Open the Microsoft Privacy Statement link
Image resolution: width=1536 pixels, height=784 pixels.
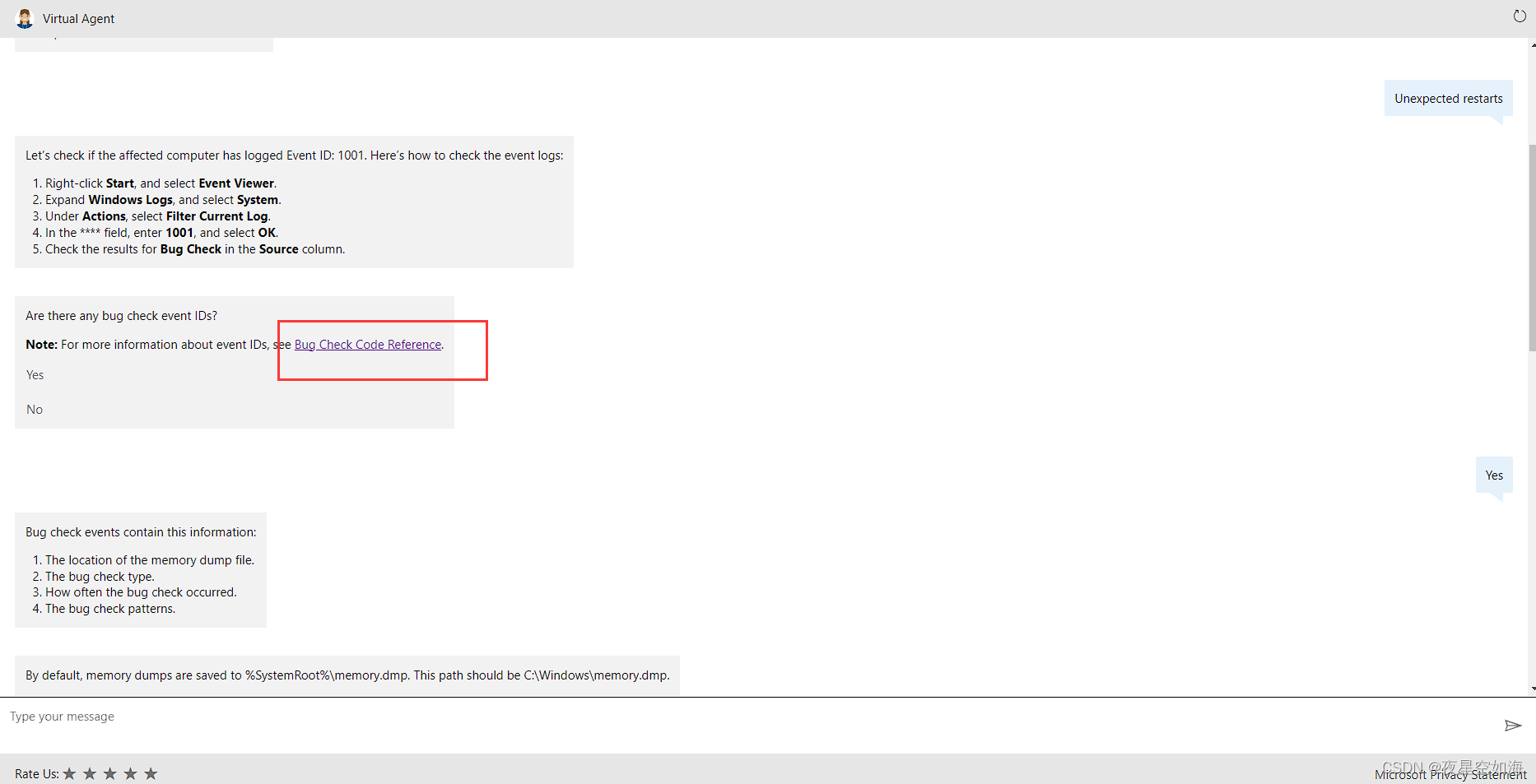tap(1450, 774)
